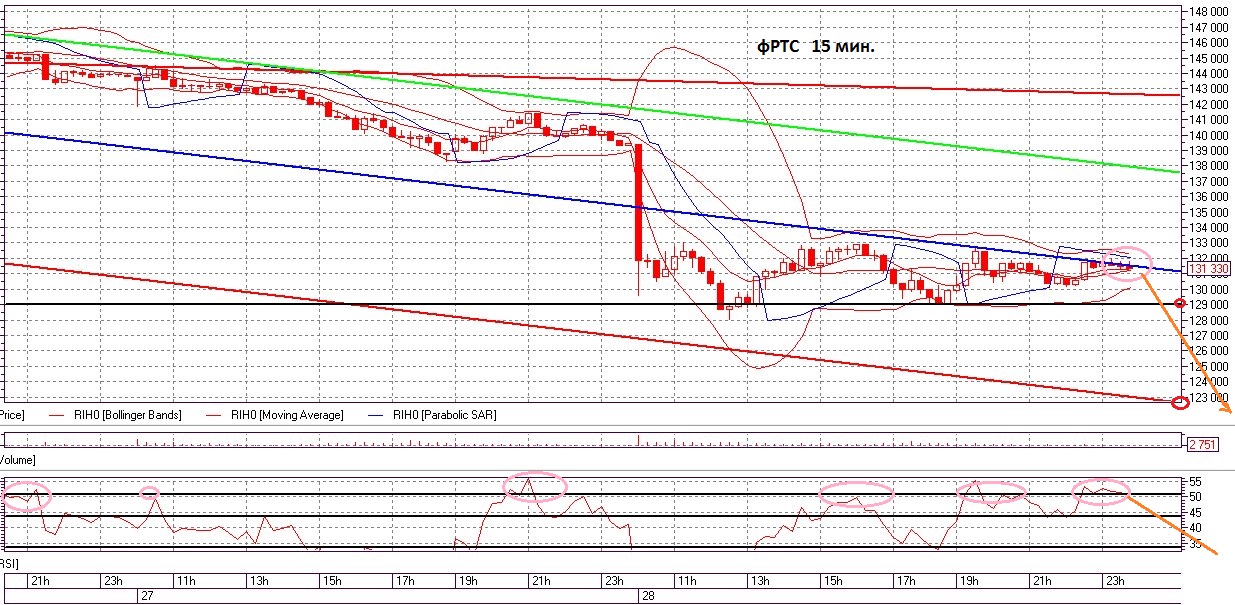The height and width of the screenshot is (605, 1235).
Task: Click the 142 000 price axis label
Action: pos(1210,105)
